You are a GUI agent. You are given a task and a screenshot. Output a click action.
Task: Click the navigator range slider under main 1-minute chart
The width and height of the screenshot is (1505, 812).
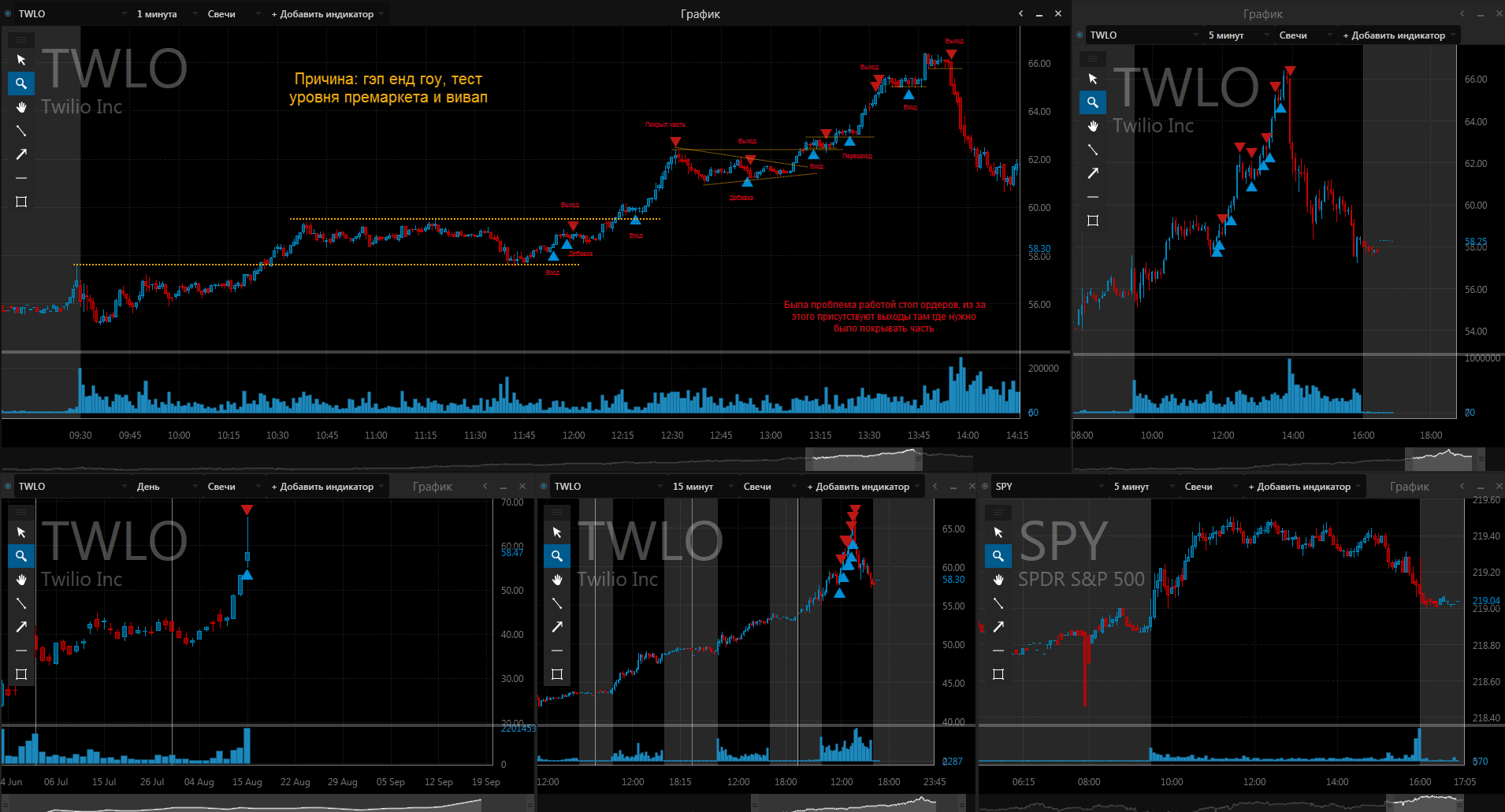864,459
